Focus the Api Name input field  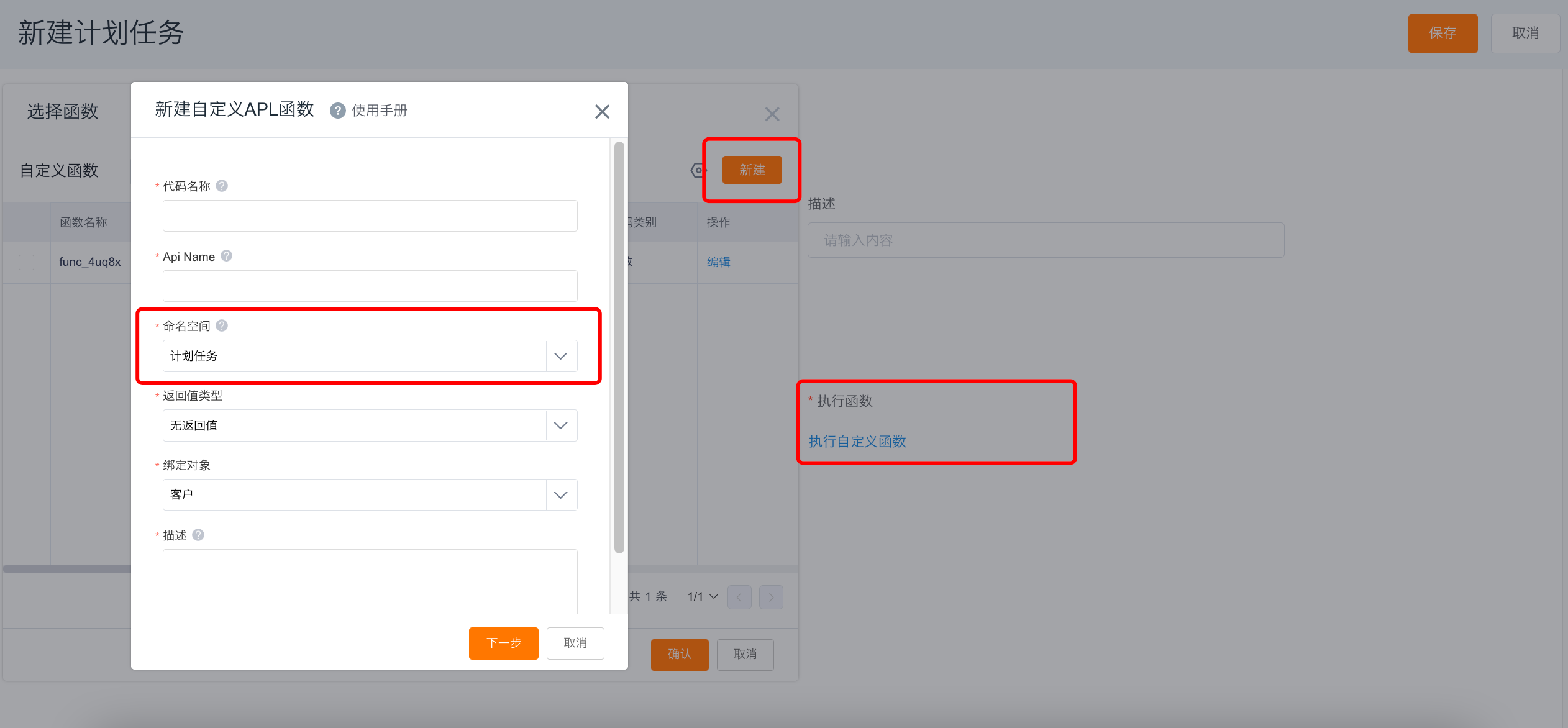(x=370, y=286)
